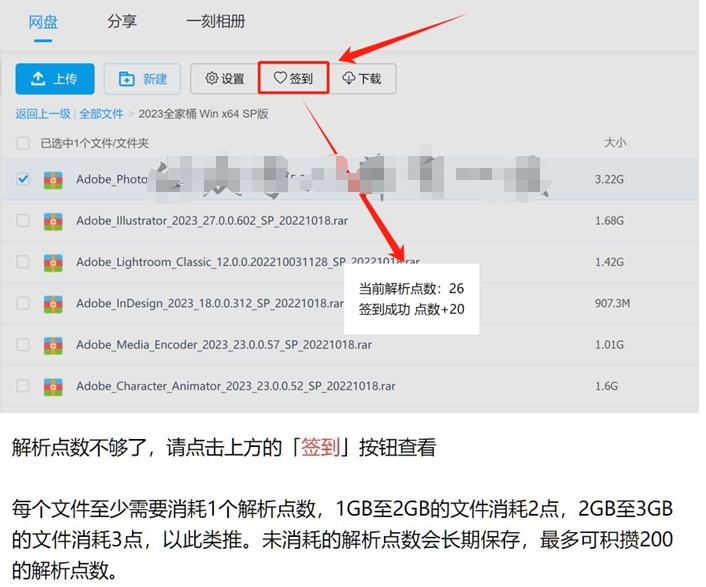Click the 已选中1个文件/文件夹 label

95,143
